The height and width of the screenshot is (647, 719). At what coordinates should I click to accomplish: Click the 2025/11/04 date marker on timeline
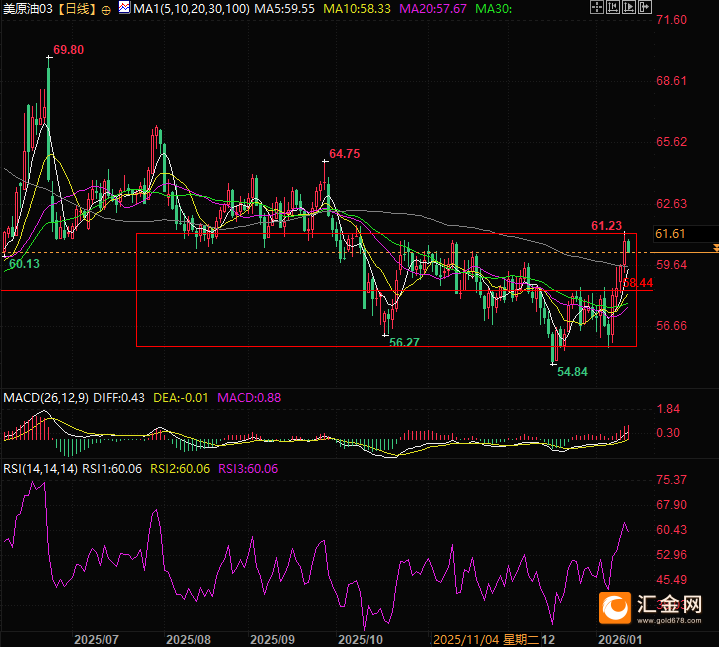pos(464,638)
